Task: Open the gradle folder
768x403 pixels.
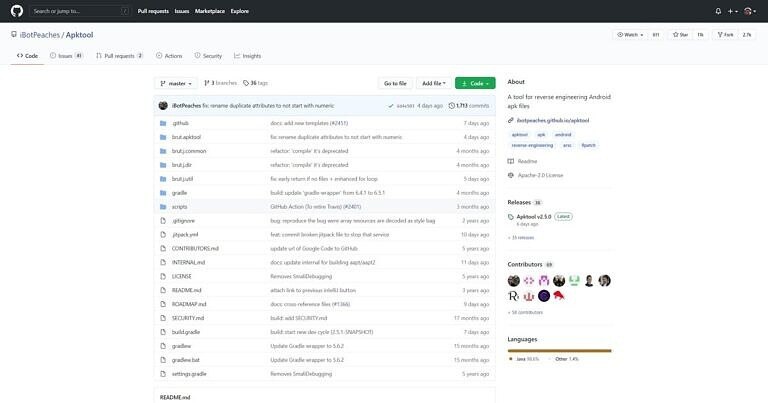Action: 179,193
